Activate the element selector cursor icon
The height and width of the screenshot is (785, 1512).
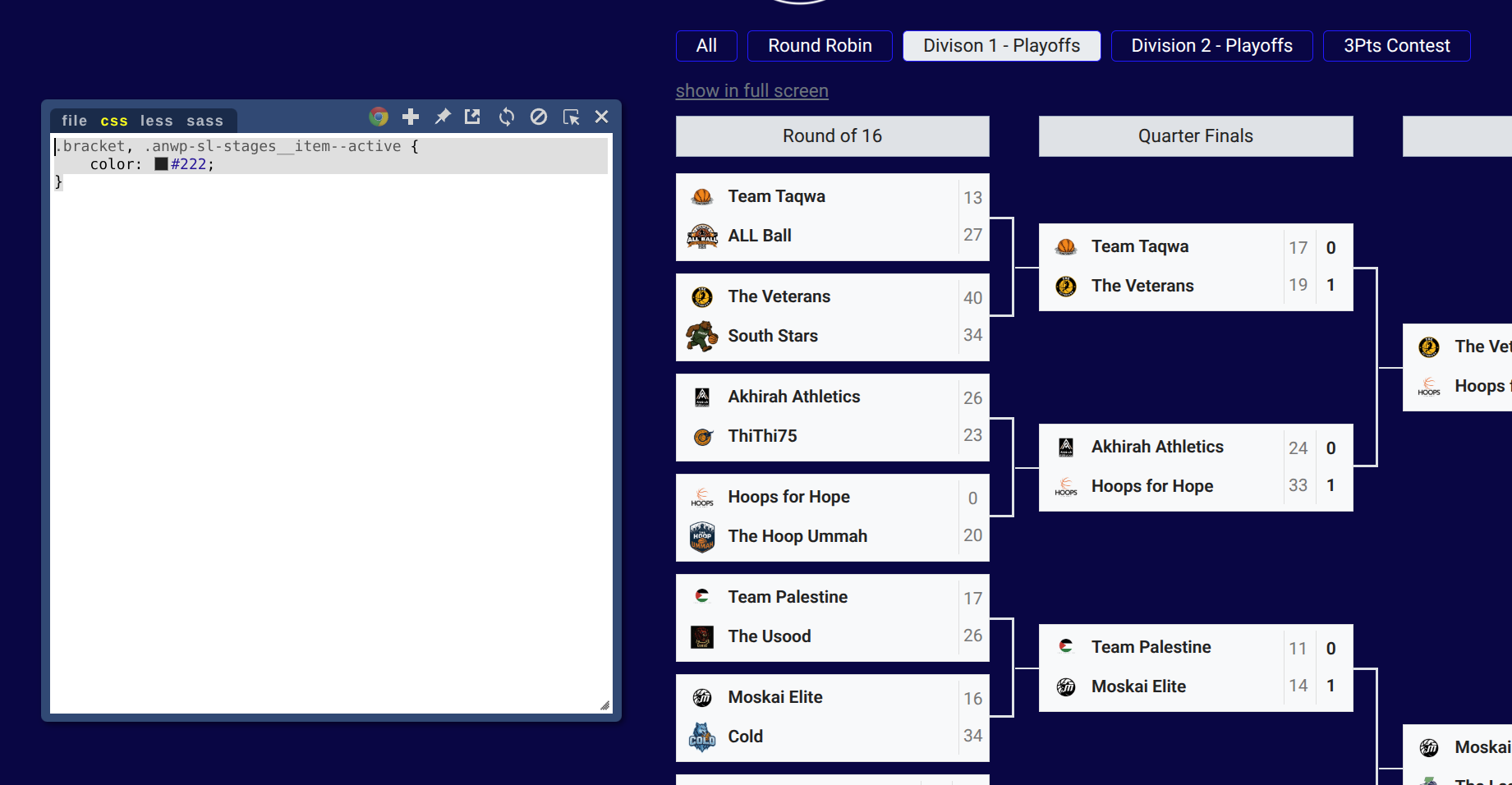[571, 117]
